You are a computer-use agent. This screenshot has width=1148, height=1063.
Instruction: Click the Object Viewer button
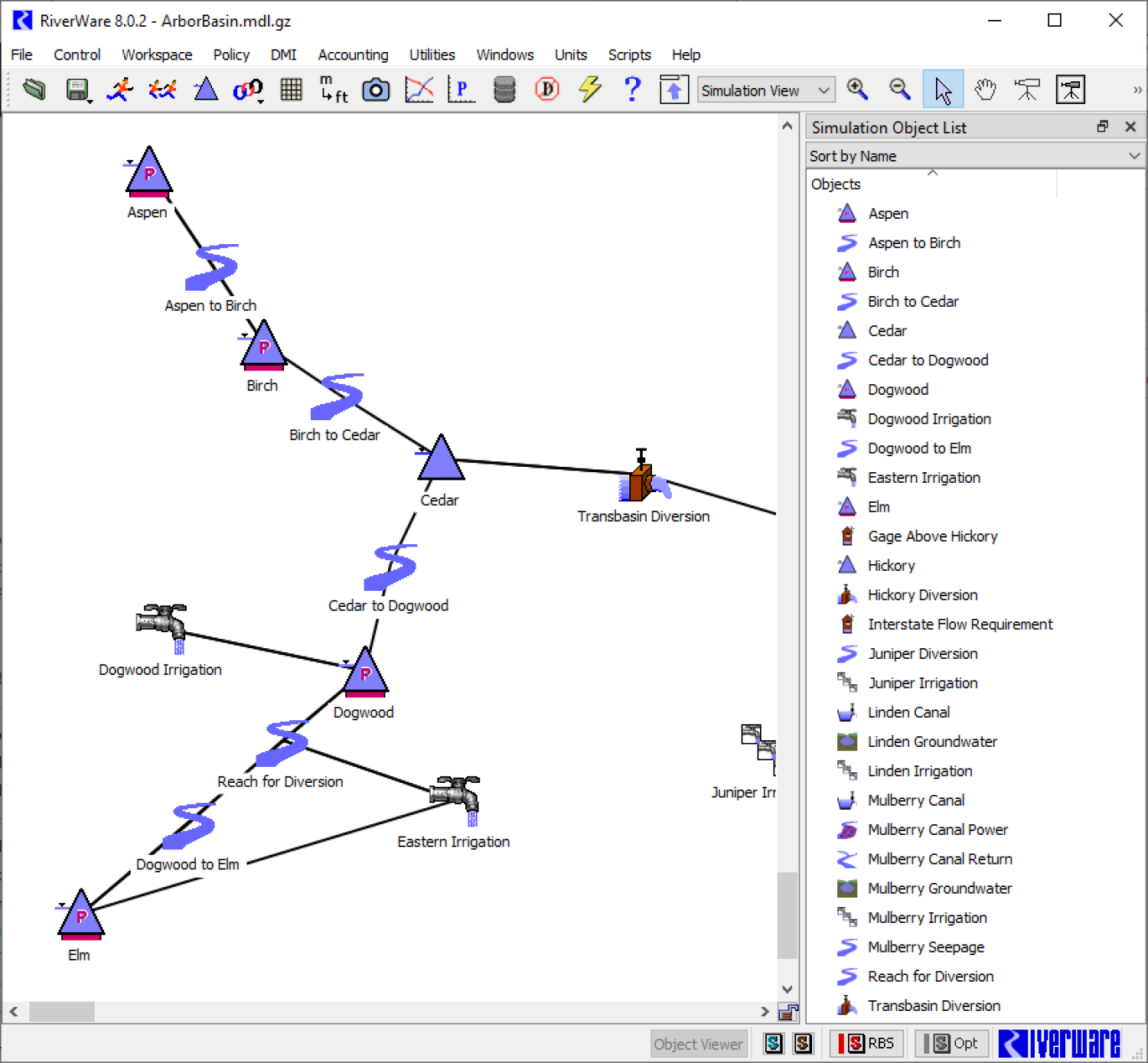[698, 1044]
